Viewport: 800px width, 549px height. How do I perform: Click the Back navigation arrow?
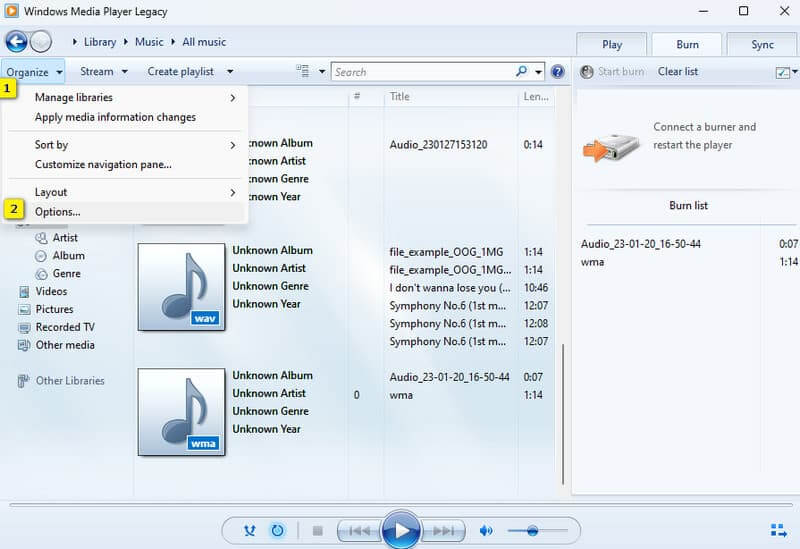click(x=16, y=41)
